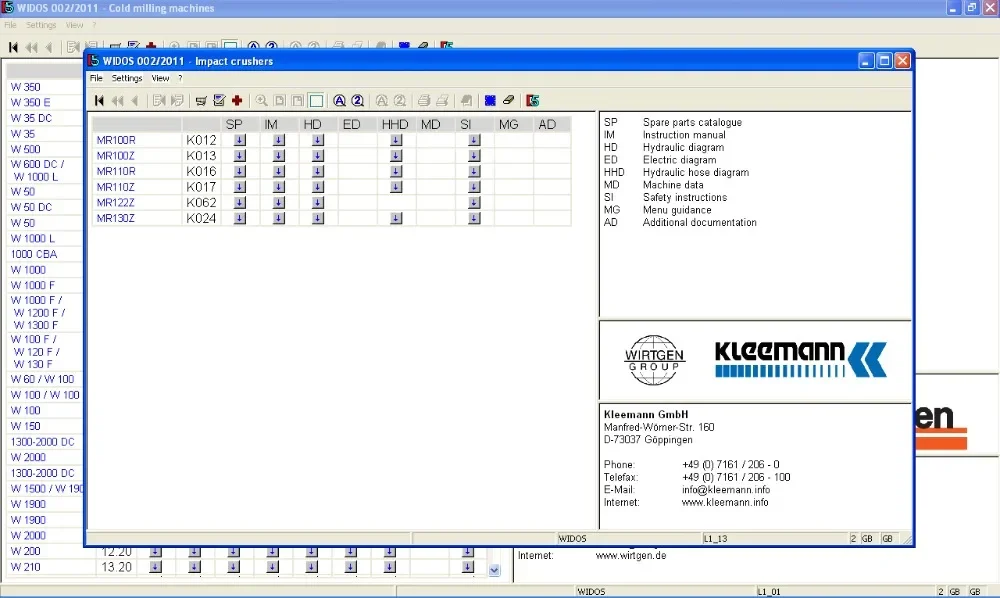Select the MR130Z machine link
The height and width of the screenshot is (598, 1000).
coord(116,218)
